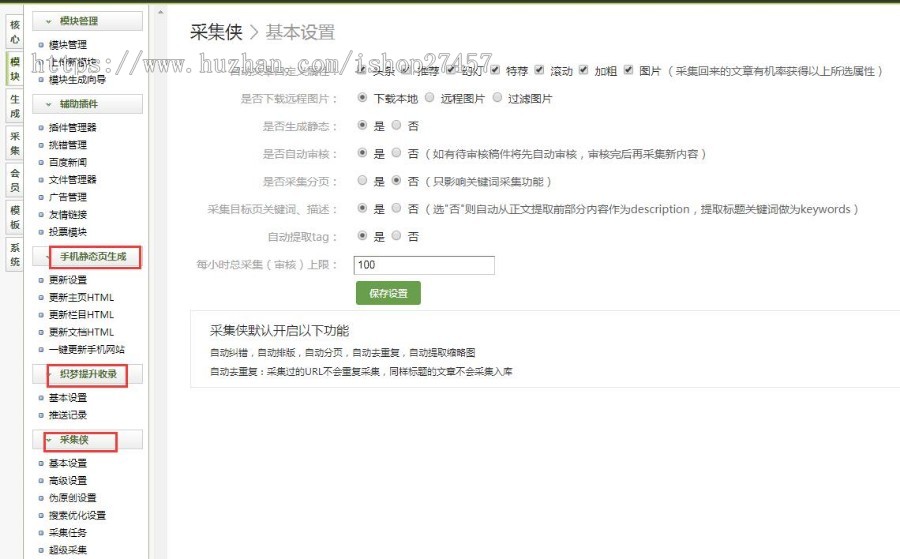Choose 否 for 自动提取tag
The width and height of the screenshot is (900, 559).
(x=396, y=235)
